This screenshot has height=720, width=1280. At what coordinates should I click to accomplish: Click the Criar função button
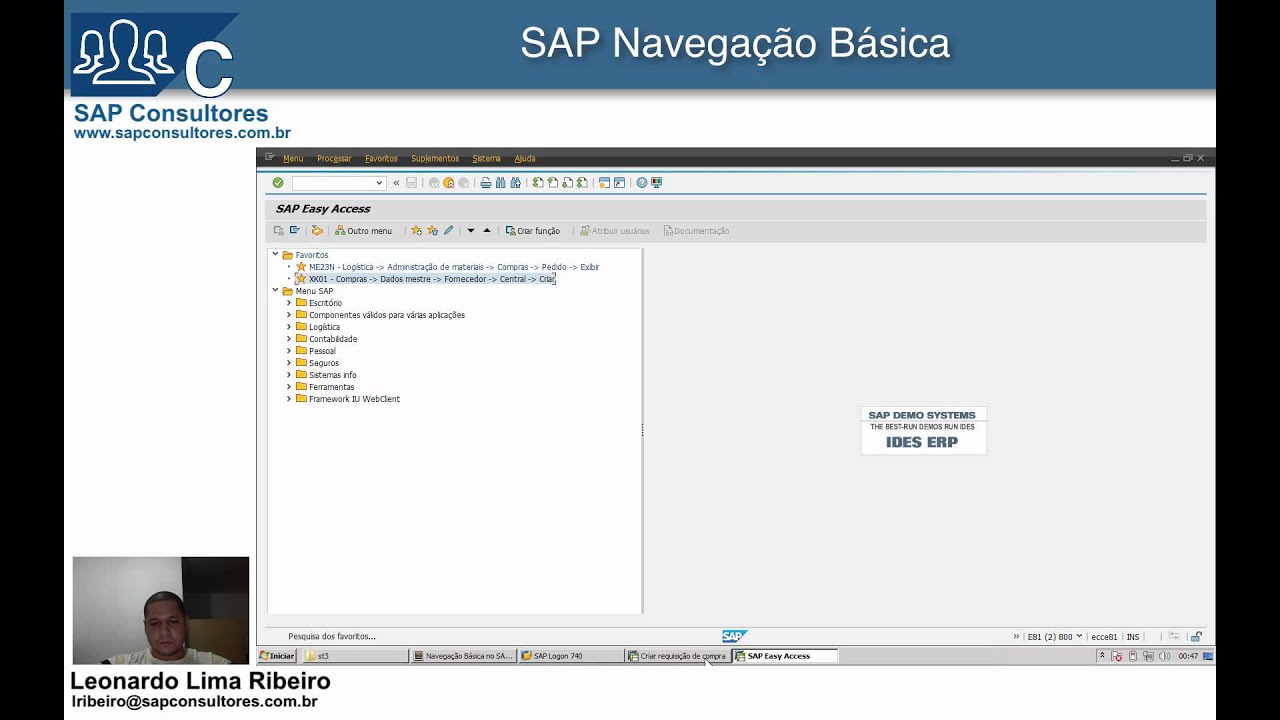click(533, 231)
